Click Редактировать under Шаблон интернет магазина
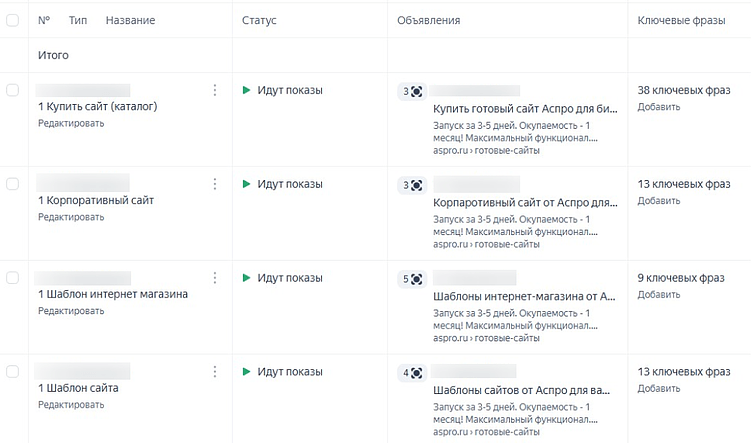 coord(71,311)
